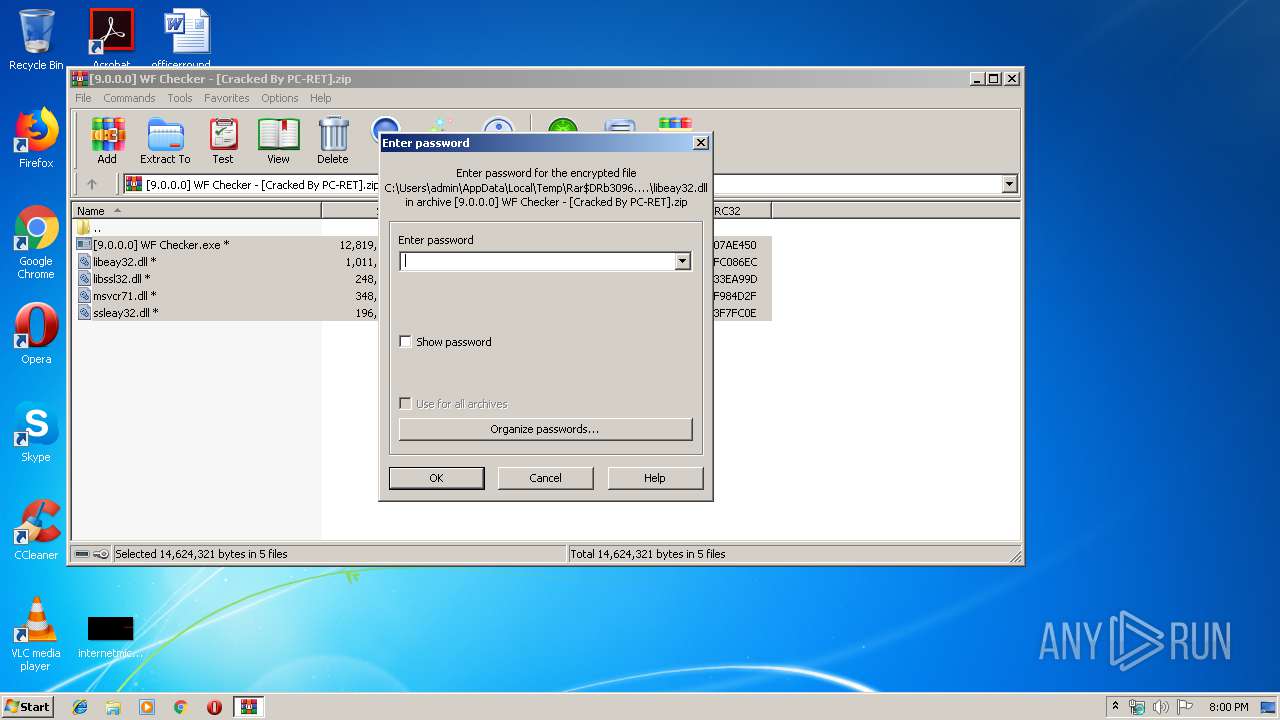Click the status bar drive and key icon
Image resolution: width=1280 pixels, height=720 pixels.
point(92,554)
